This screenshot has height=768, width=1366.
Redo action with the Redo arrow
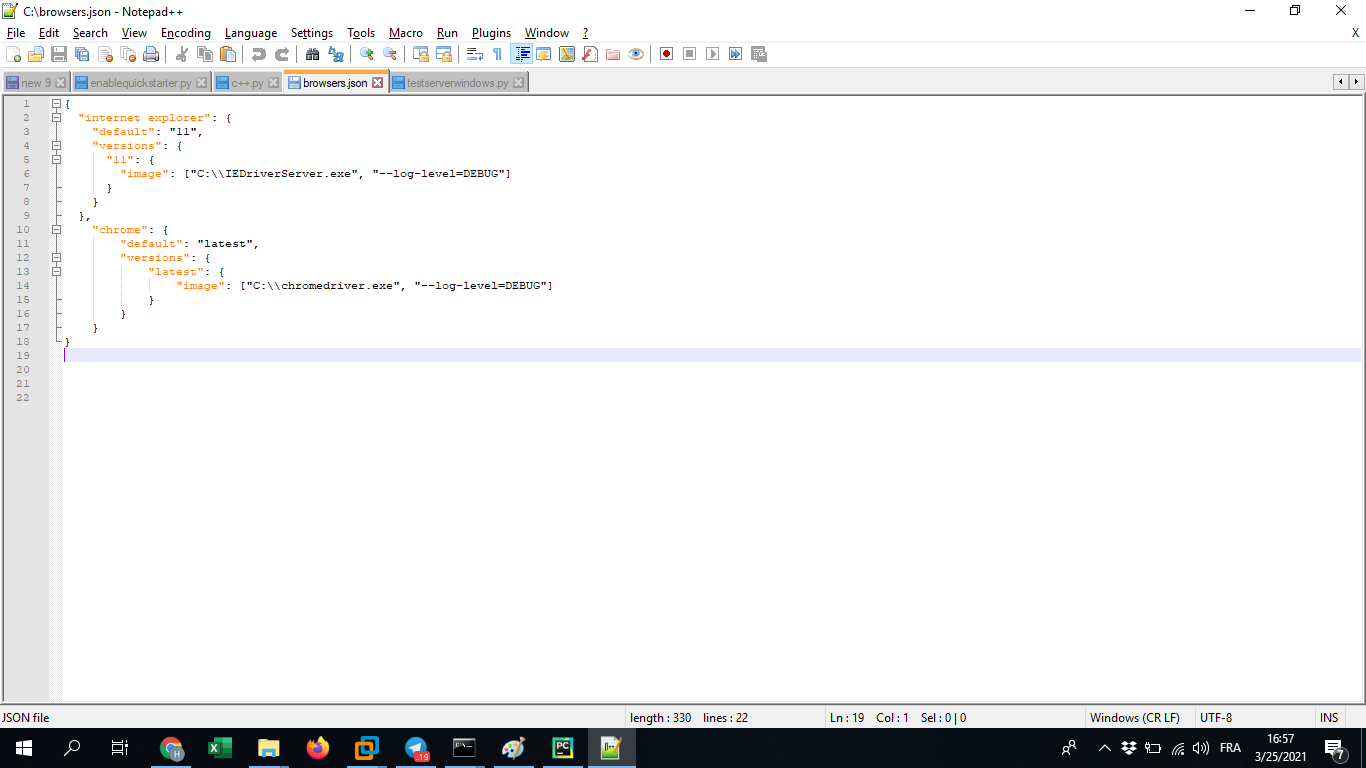(x=282, y=54)
